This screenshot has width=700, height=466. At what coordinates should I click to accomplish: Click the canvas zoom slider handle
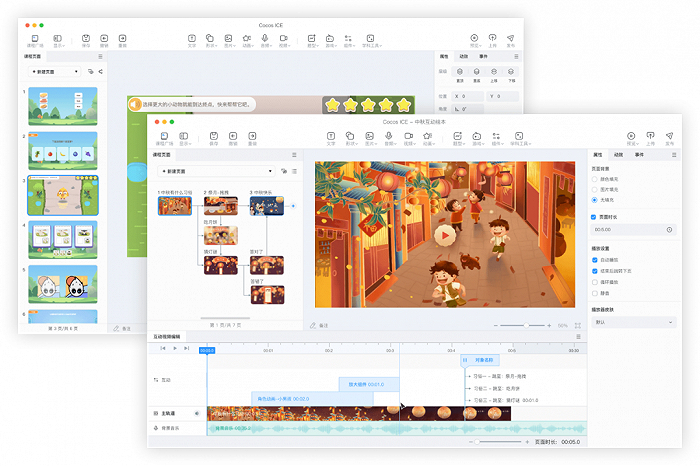[528, 326]
